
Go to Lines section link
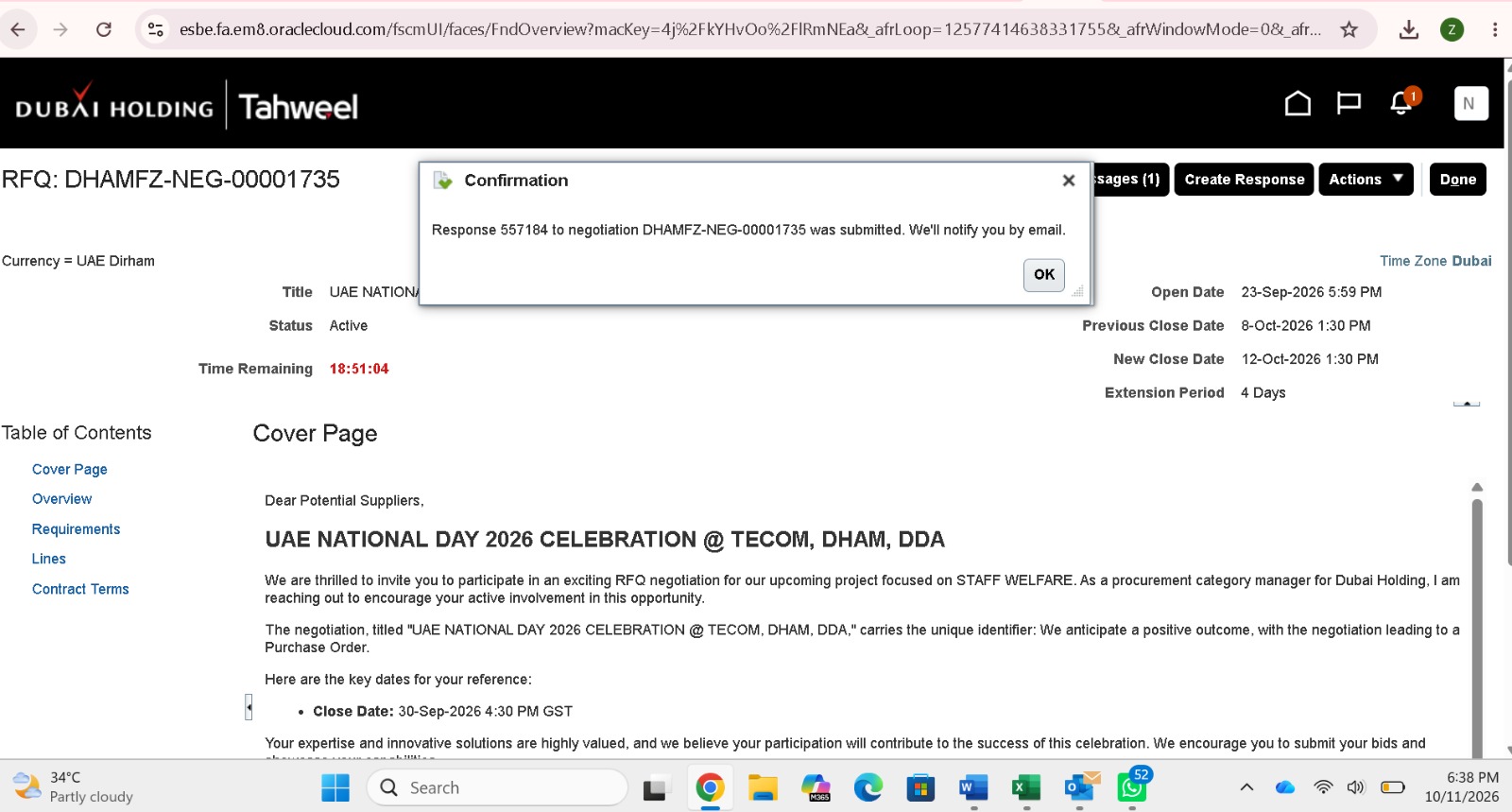pos(49,559)
